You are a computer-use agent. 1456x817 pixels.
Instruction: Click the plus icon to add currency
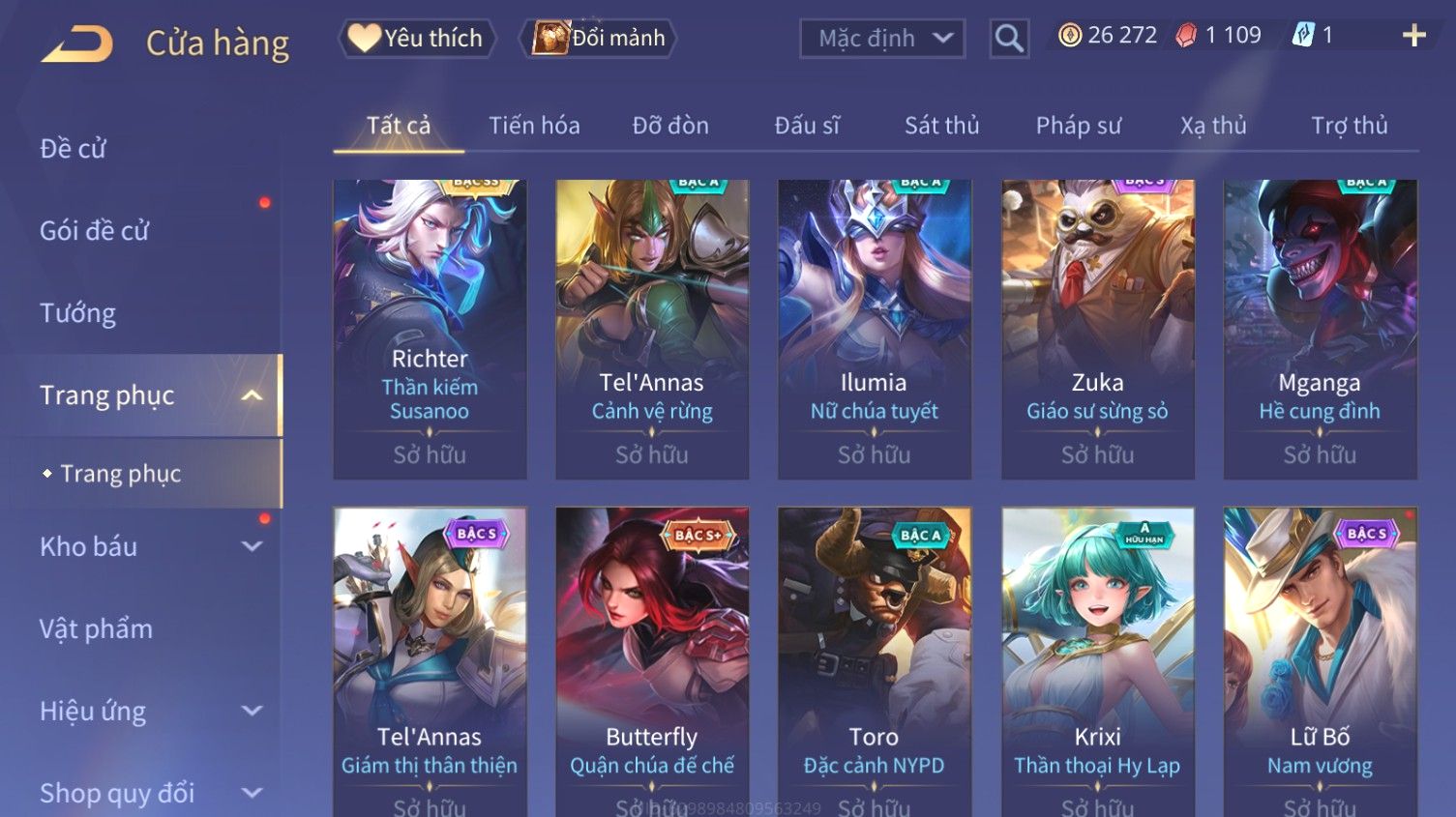tap(1414, 36)
